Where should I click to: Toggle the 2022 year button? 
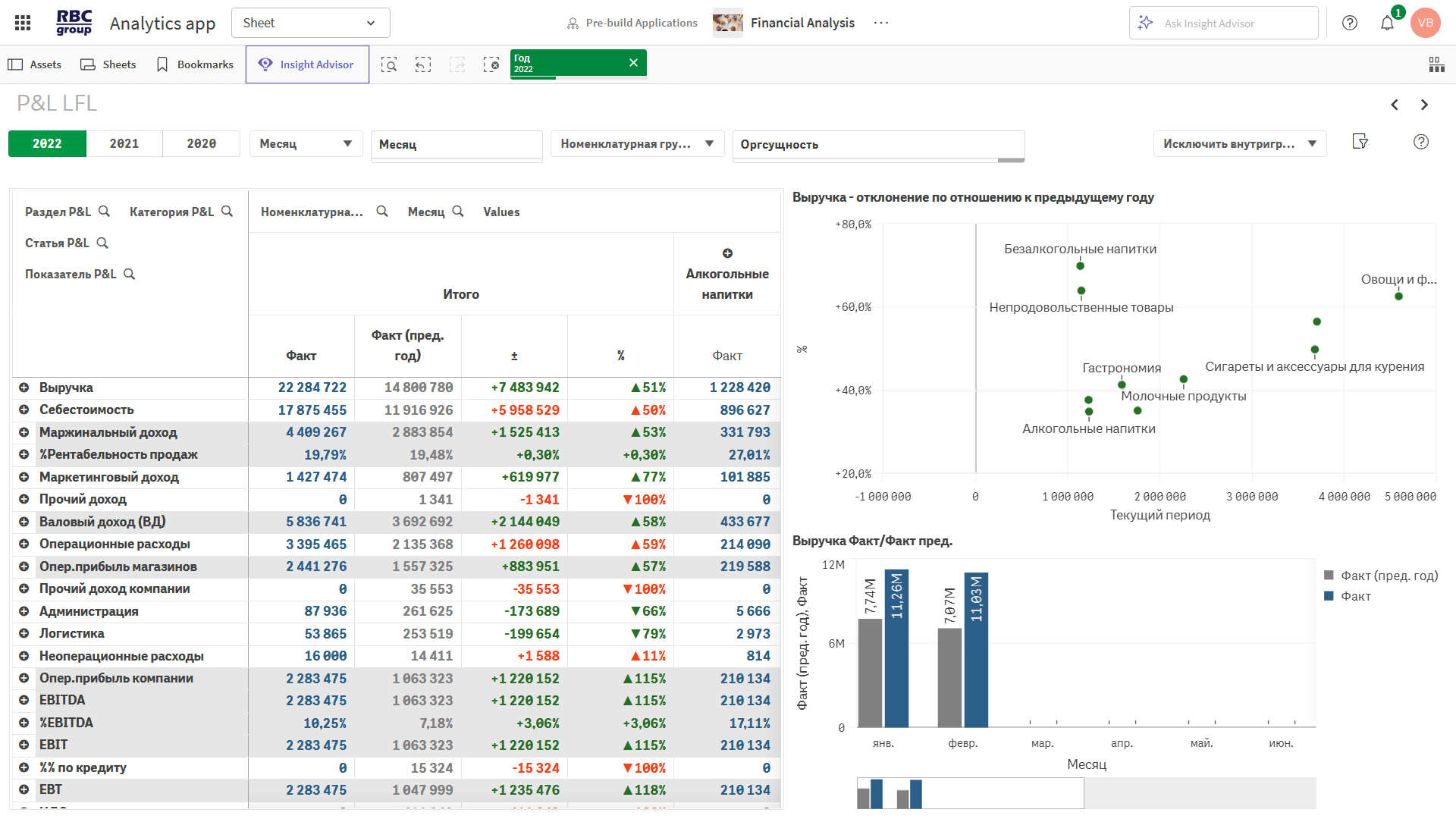point(47,143)
